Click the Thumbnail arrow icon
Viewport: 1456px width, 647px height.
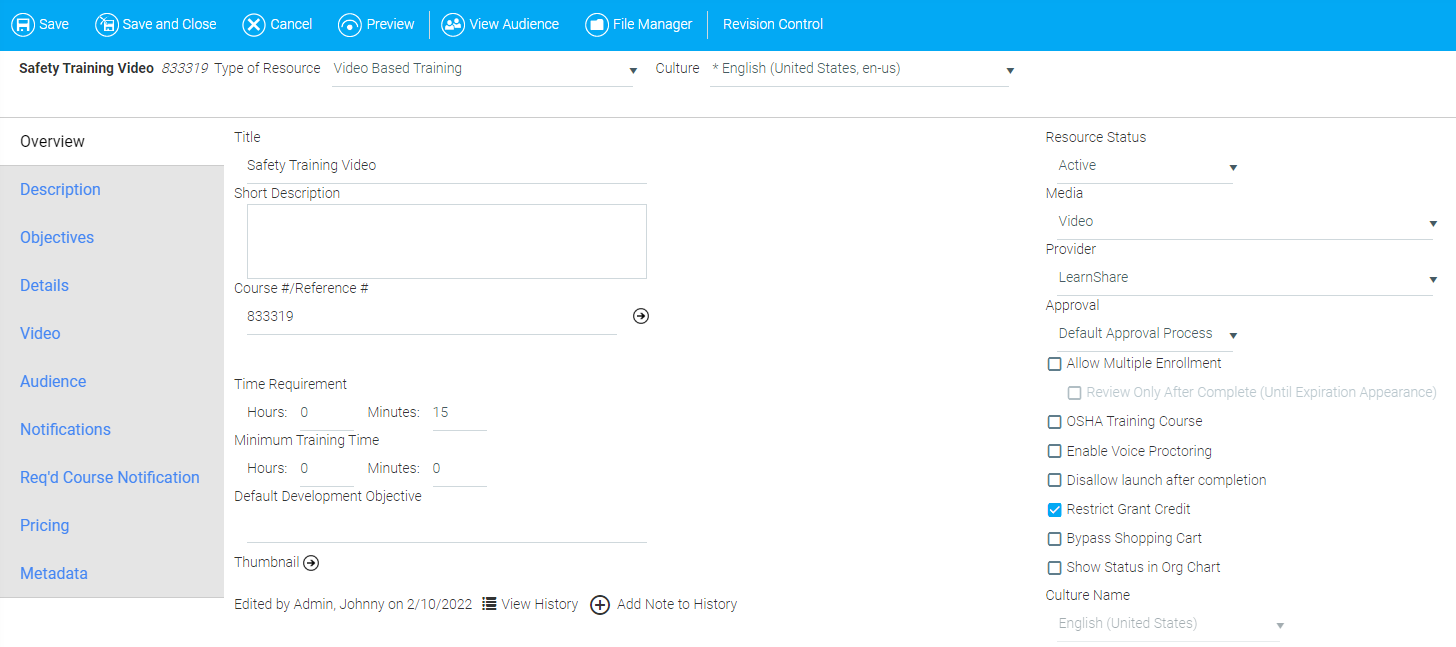click(x=311, y=563)
